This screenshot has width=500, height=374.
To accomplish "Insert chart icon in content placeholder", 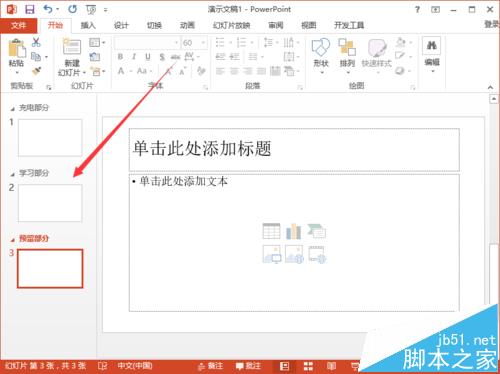I will tap(294, 231).
